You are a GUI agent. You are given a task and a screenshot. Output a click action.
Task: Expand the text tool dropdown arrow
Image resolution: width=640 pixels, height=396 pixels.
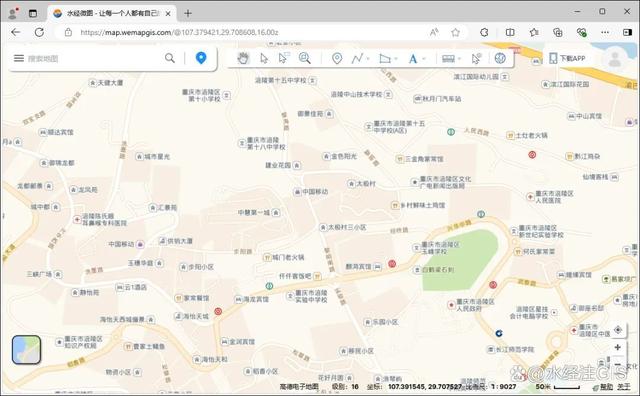(x=423, y=59)
